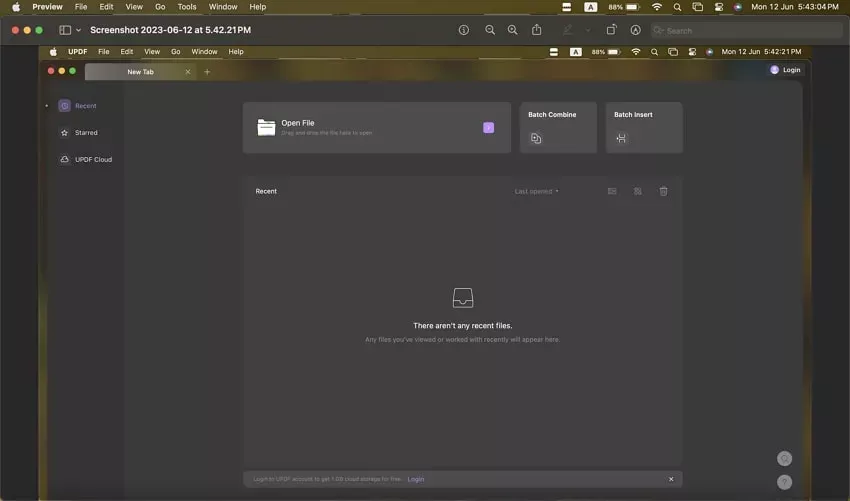Zoom in using Preview toolbar
This screenshot has width=850, height=501.
pyautogui.click(x=512, y=30)
